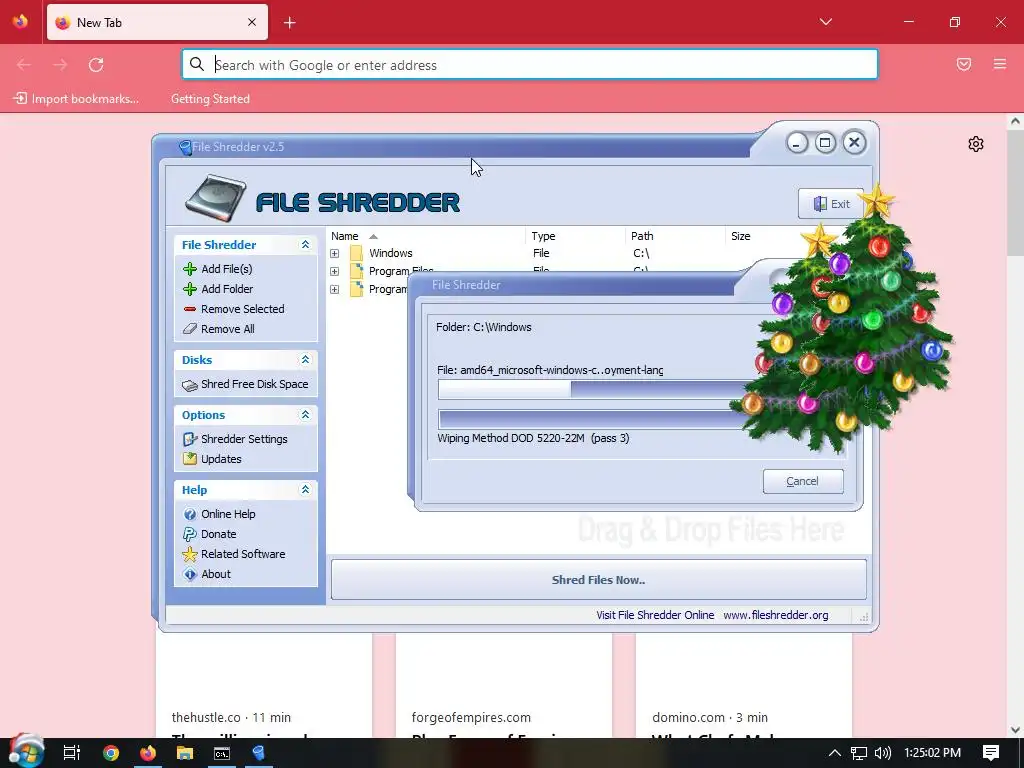
Task: Click the volume icon in system tray
Action: 882,753
